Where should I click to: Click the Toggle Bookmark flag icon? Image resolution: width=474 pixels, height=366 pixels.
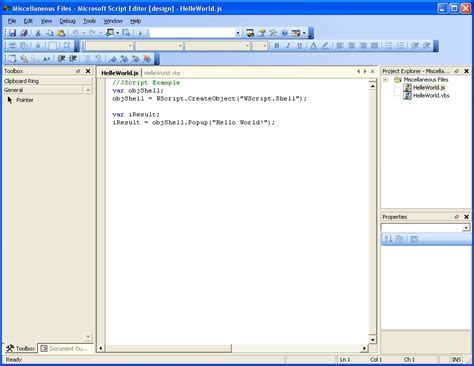(113, 59)
